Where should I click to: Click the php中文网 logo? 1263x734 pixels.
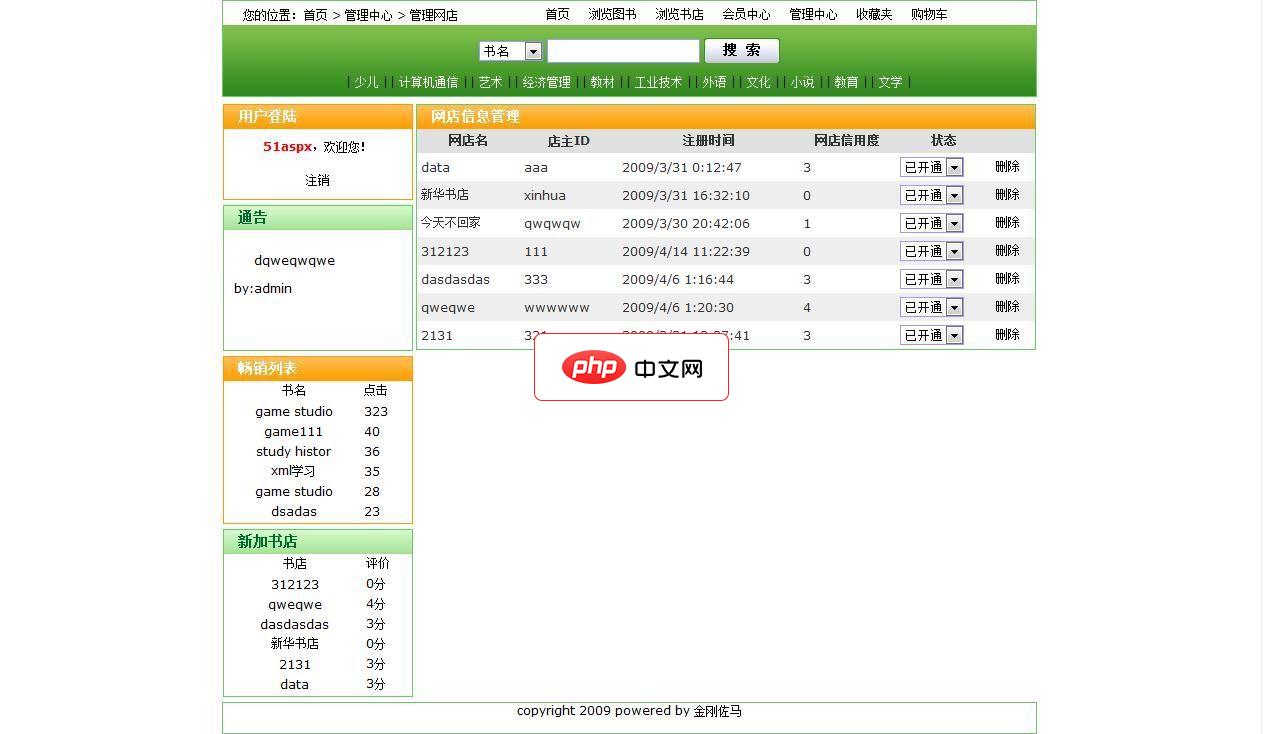631,367
